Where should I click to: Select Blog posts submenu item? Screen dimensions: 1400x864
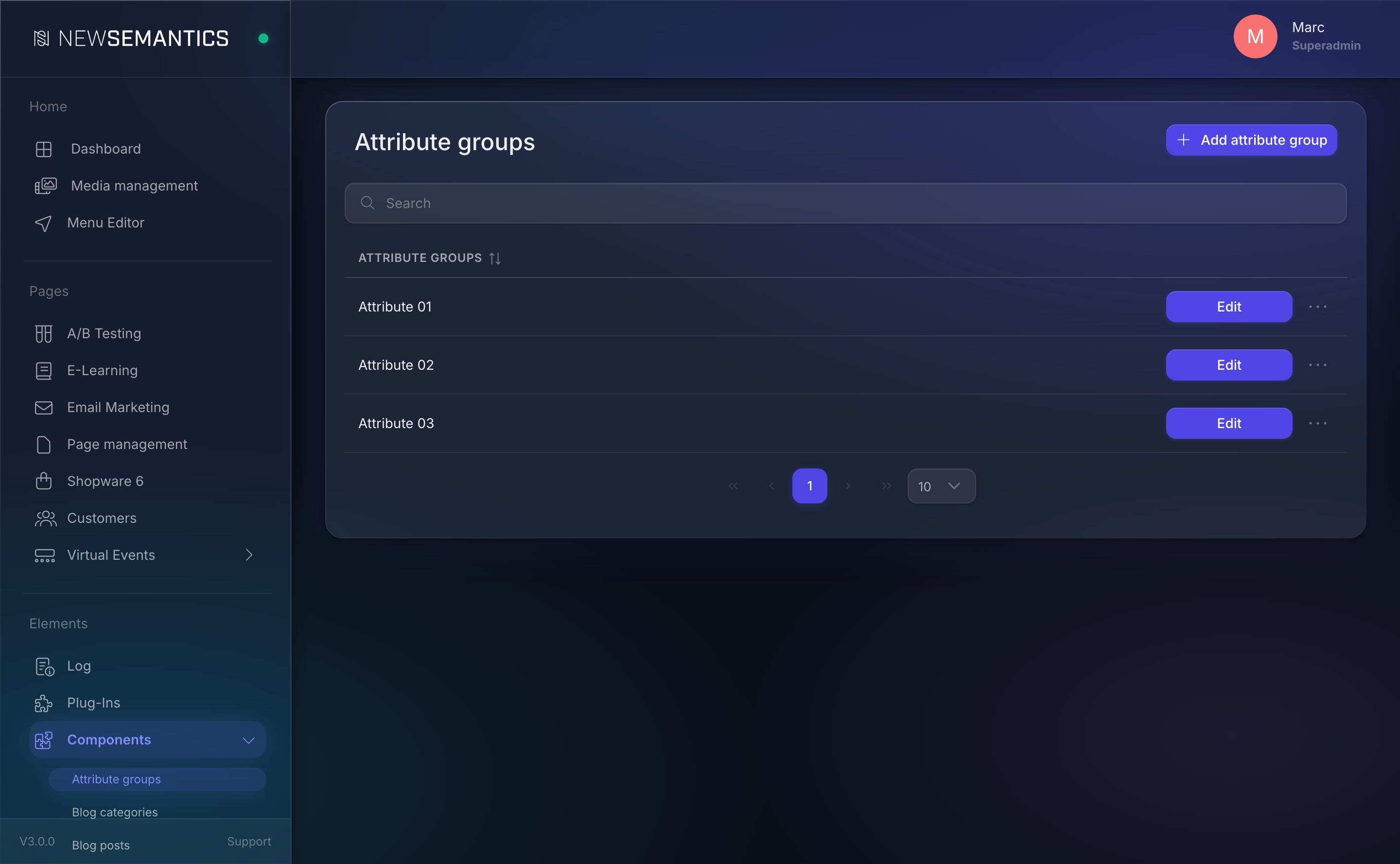pyautogui.click(x=101, y=845)
